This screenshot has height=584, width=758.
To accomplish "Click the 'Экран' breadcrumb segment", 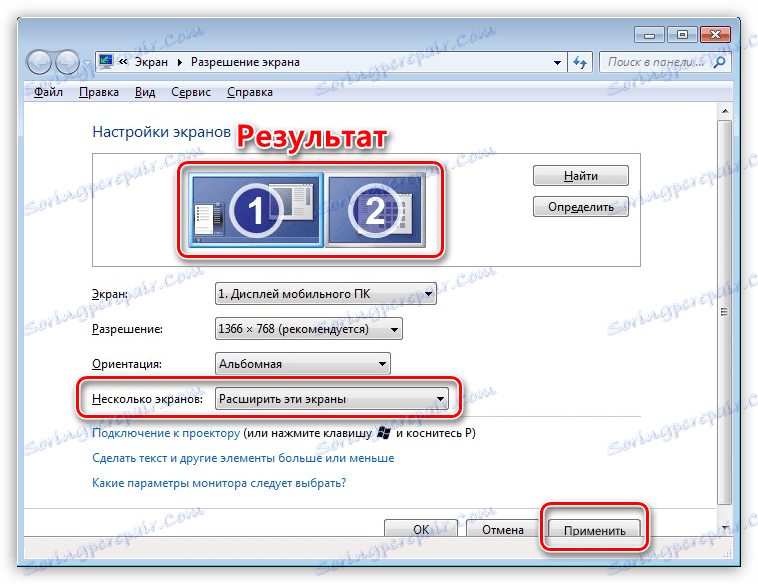I will point(151,62).
